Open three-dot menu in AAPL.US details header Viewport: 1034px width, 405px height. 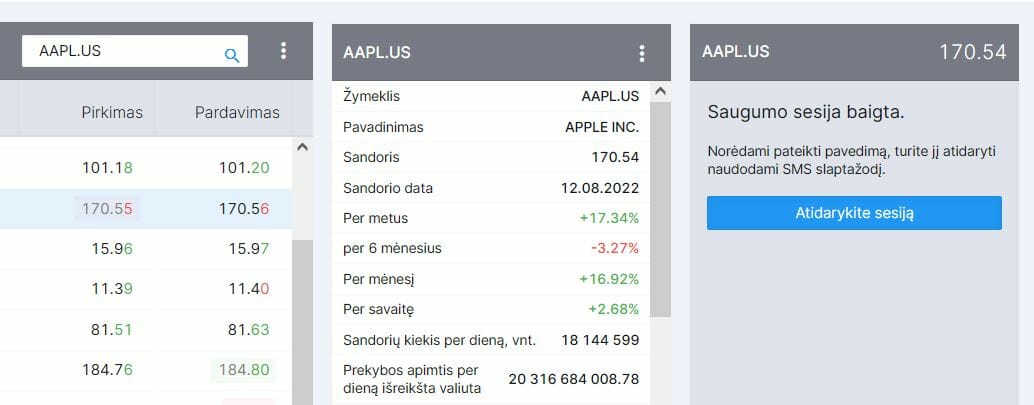click(642, 53)
